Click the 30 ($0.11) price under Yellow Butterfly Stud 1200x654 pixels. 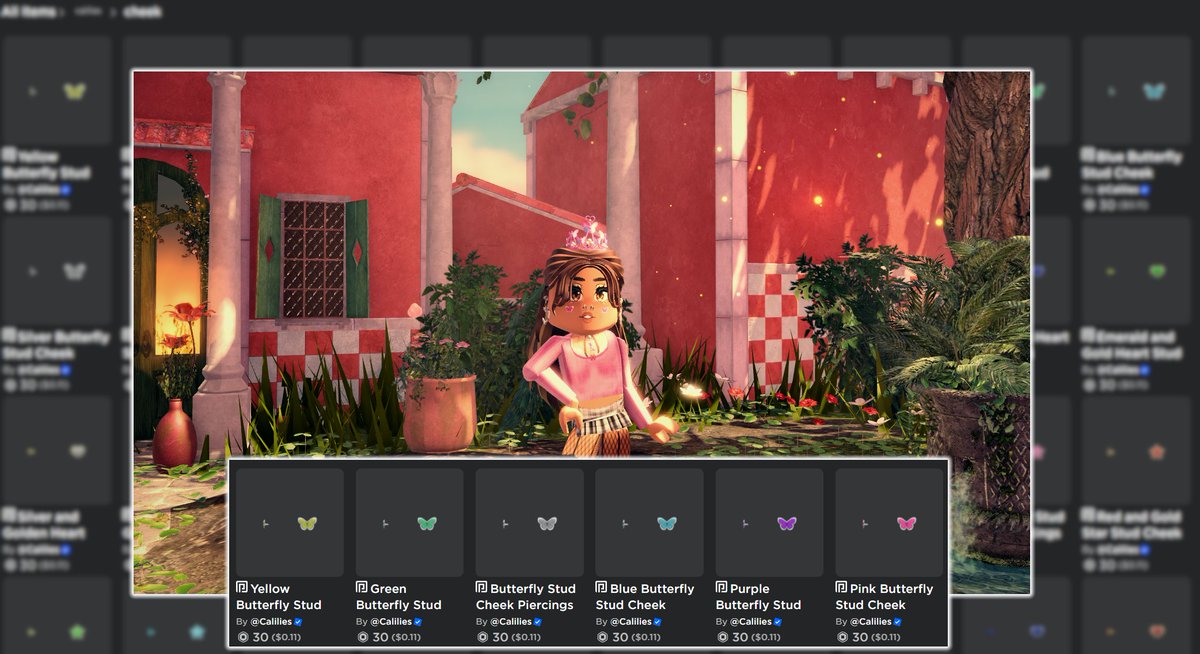click(x=277, y=637)
